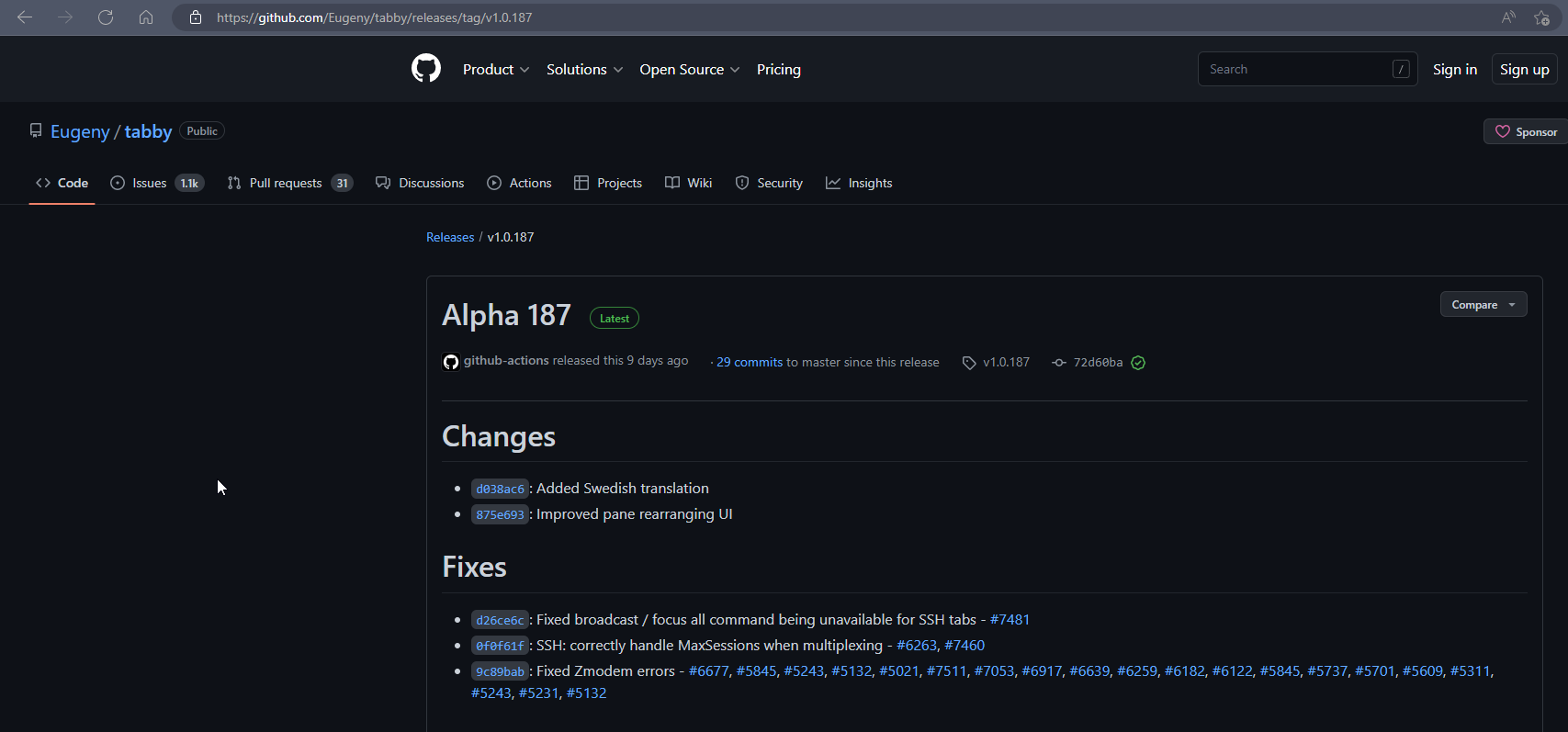
Task: Go to the Releases breadcrumb link
Action: [450, 237]
